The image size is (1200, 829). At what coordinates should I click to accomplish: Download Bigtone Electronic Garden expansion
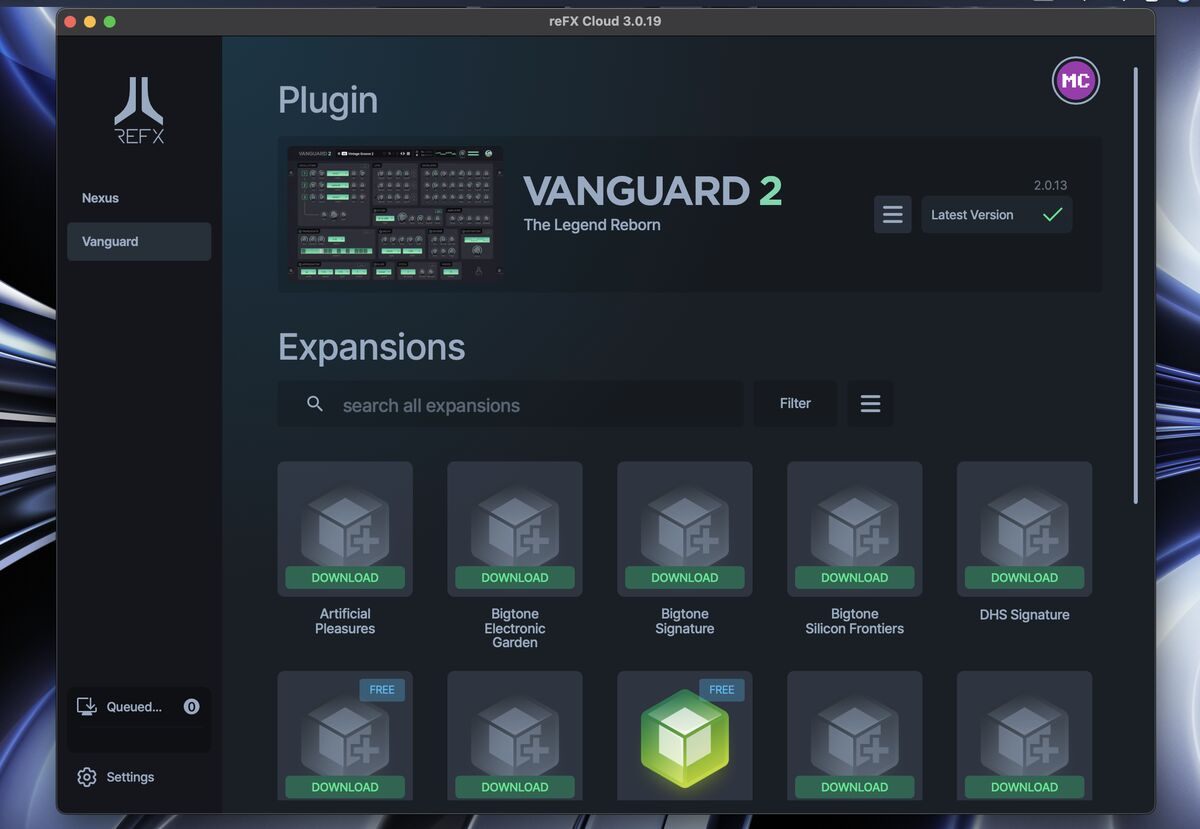click(515, 578)
